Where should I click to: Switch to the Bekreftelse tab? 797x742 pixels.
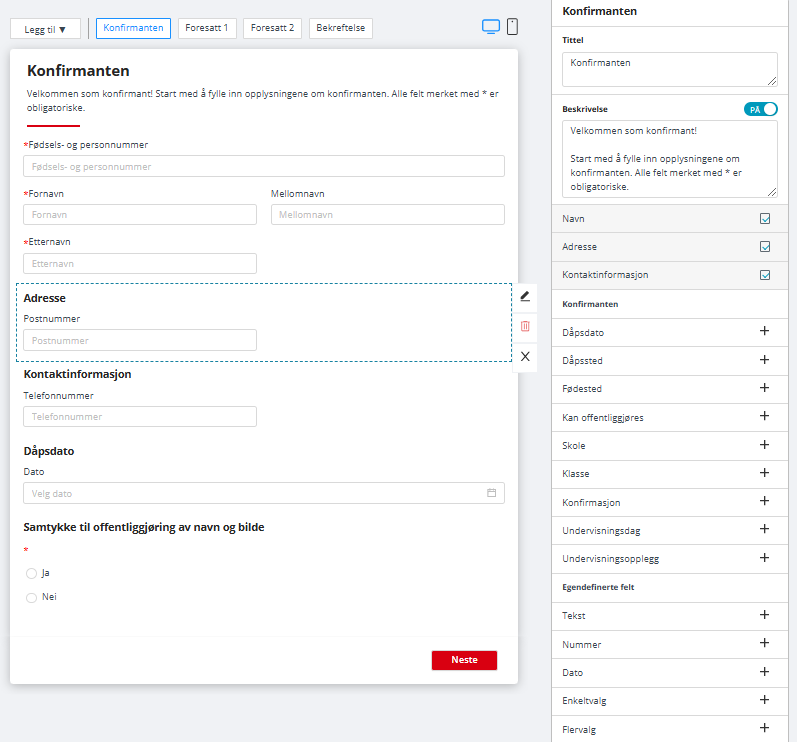tap(340, 28)
